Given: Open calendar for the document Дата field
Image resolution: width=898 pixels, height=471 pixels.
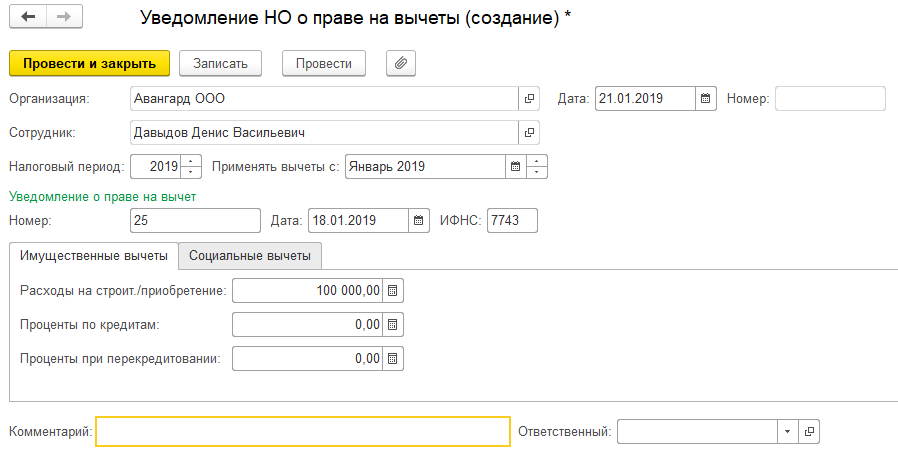Looking at the screenshot, I should click(706, 99).
